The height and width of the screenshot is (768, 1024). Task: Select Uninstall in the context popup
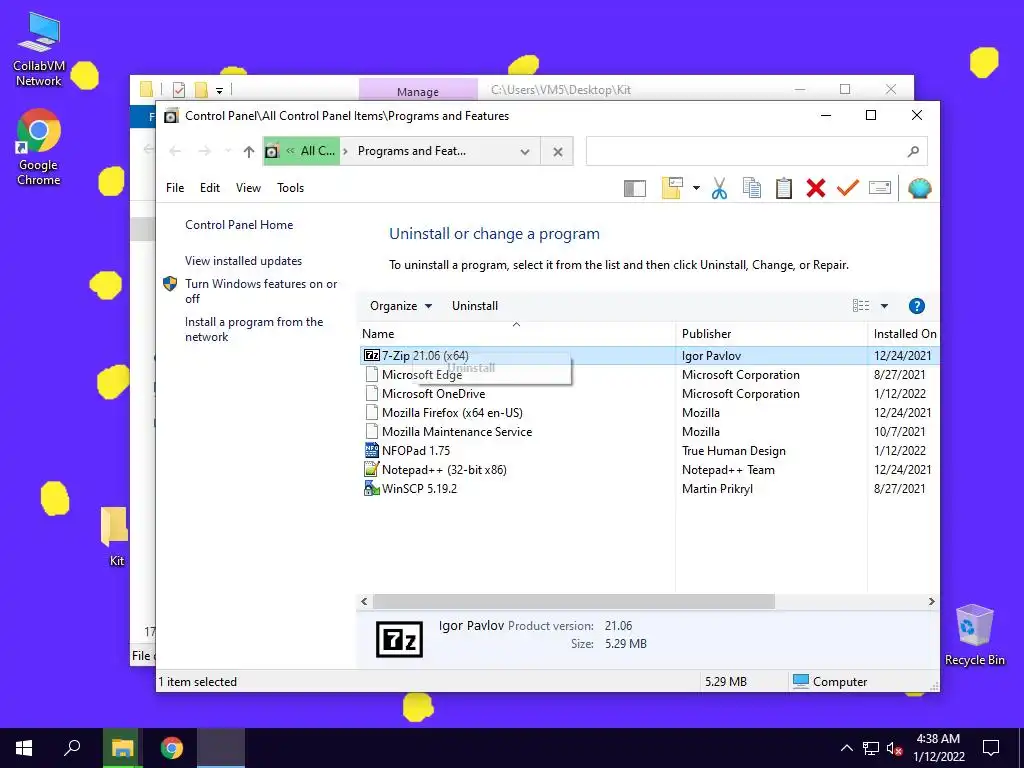[x=471, y=368]
